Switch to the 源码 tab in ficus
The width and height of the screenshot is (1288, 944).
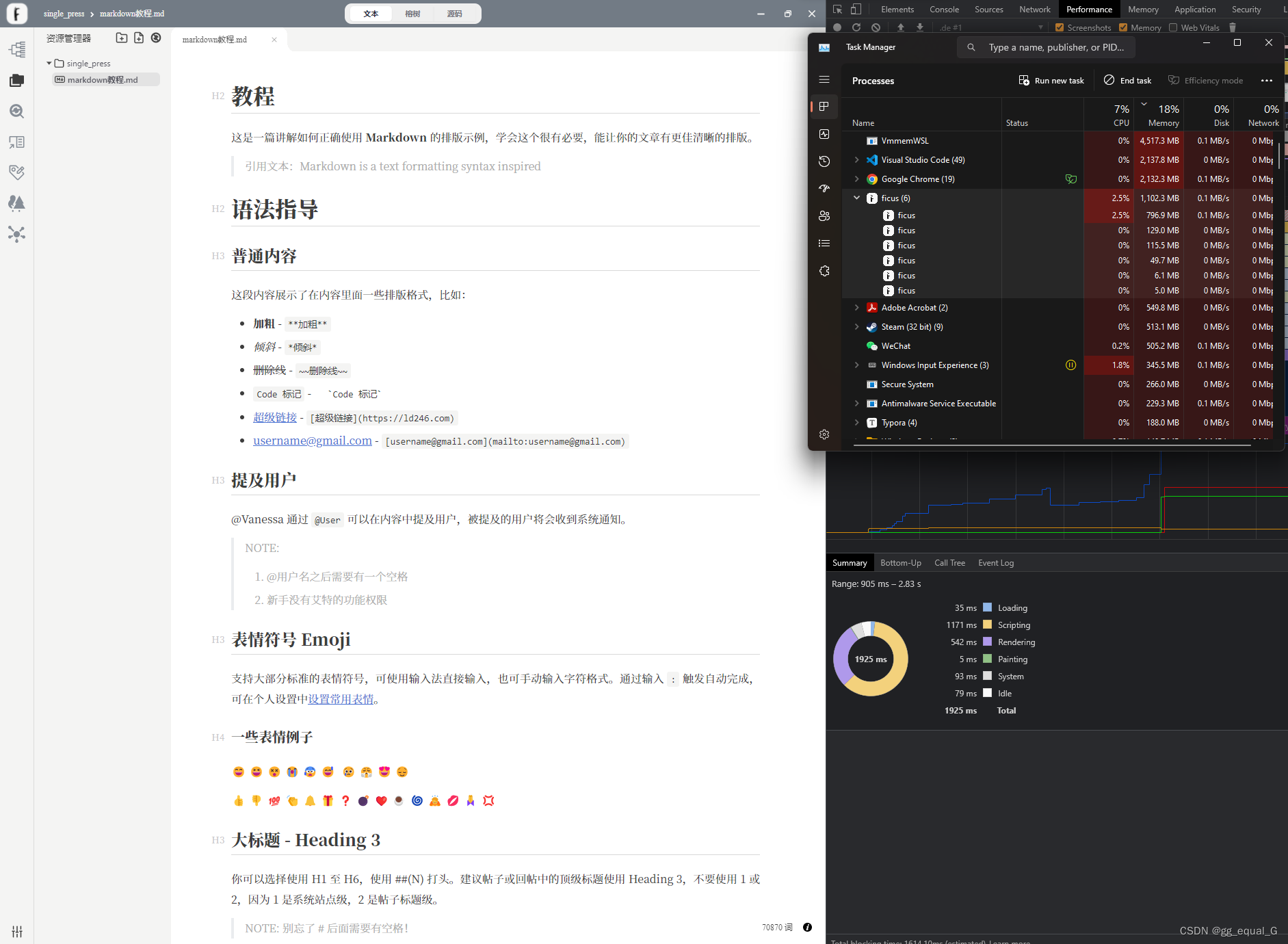(x=455, y=13)
